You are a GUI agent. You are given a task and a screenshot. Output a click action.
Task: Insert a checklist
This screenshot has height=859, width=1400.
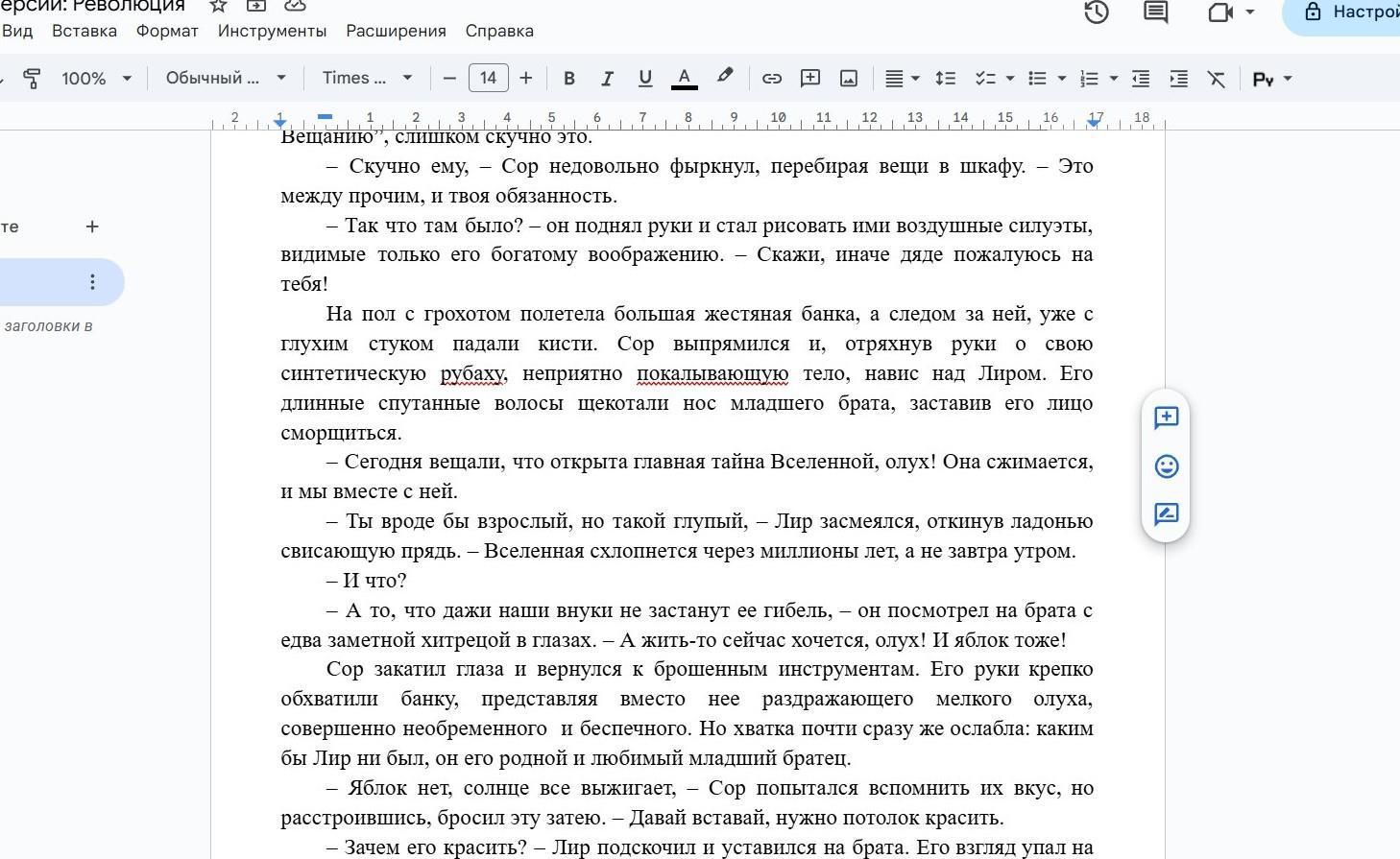985,79
